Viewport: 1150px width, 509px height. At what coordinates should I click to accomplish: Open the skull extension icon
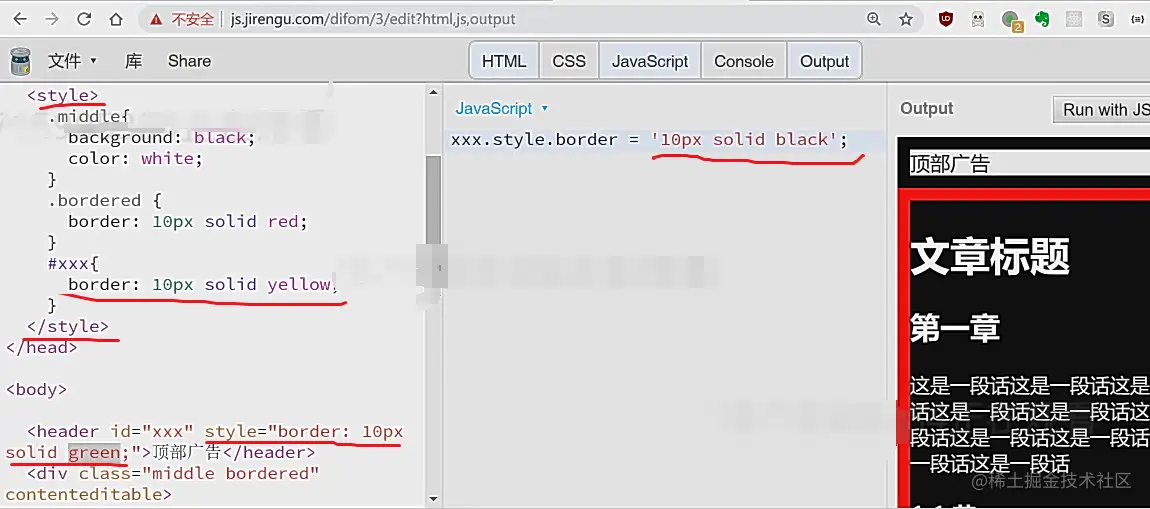click(x=978, y=19)
